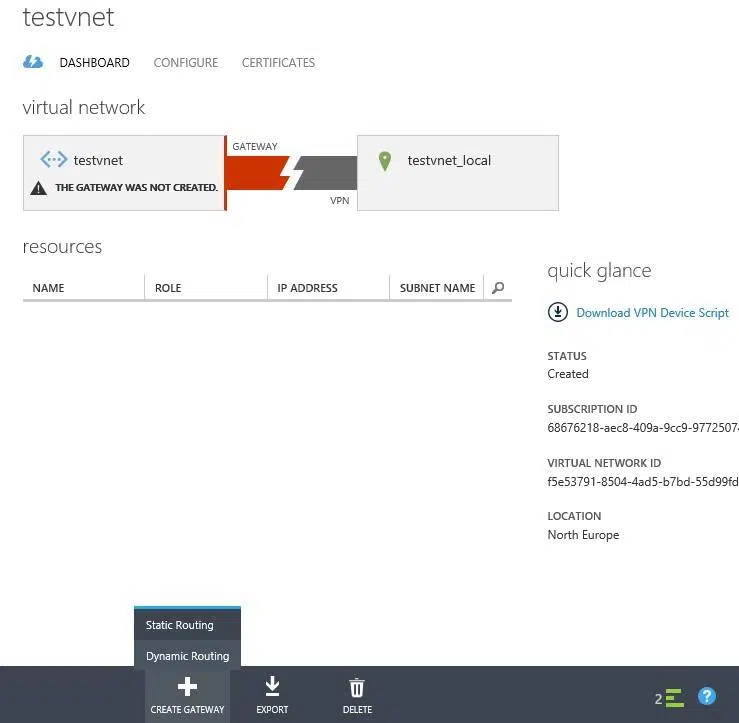Choose Static Routing from the popup

coord(180,625)
